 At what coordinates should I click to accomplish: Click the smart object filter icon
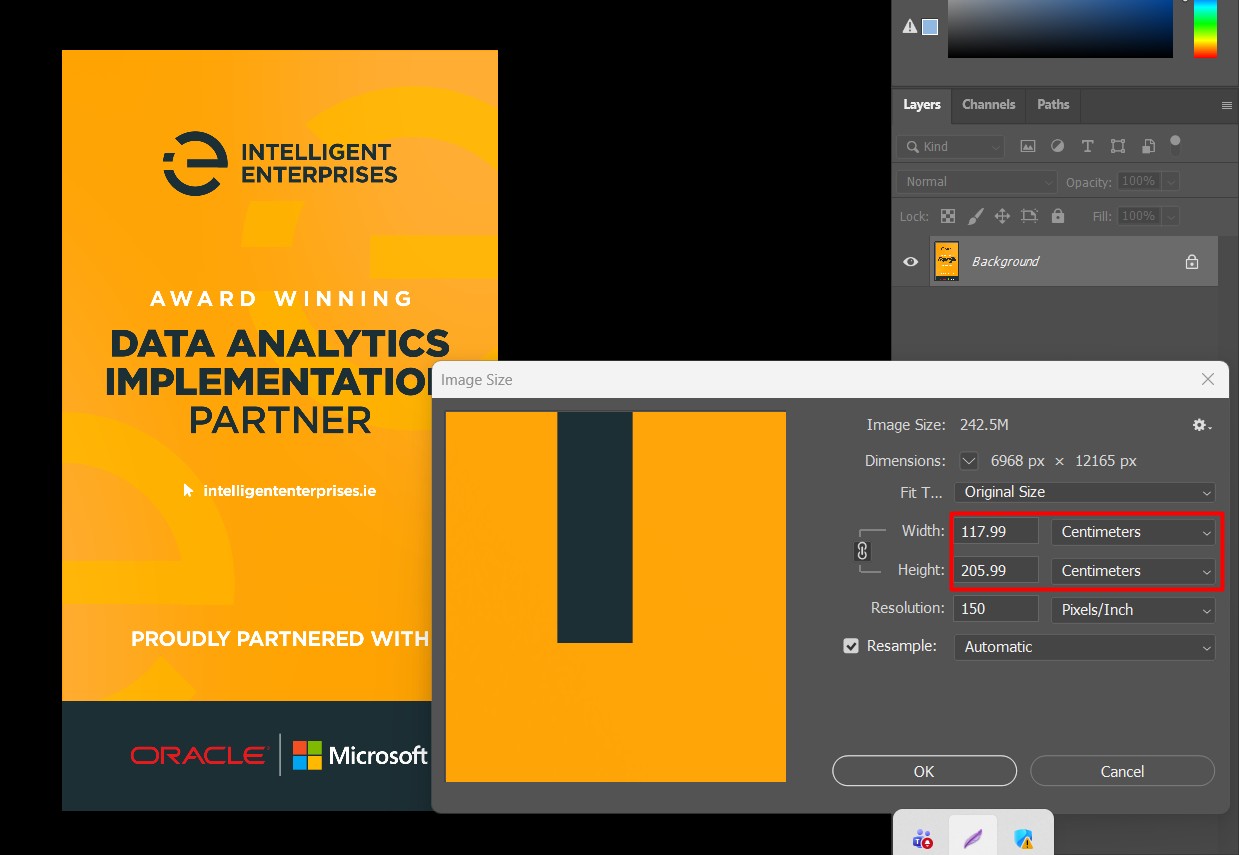tap(1148, 146)
